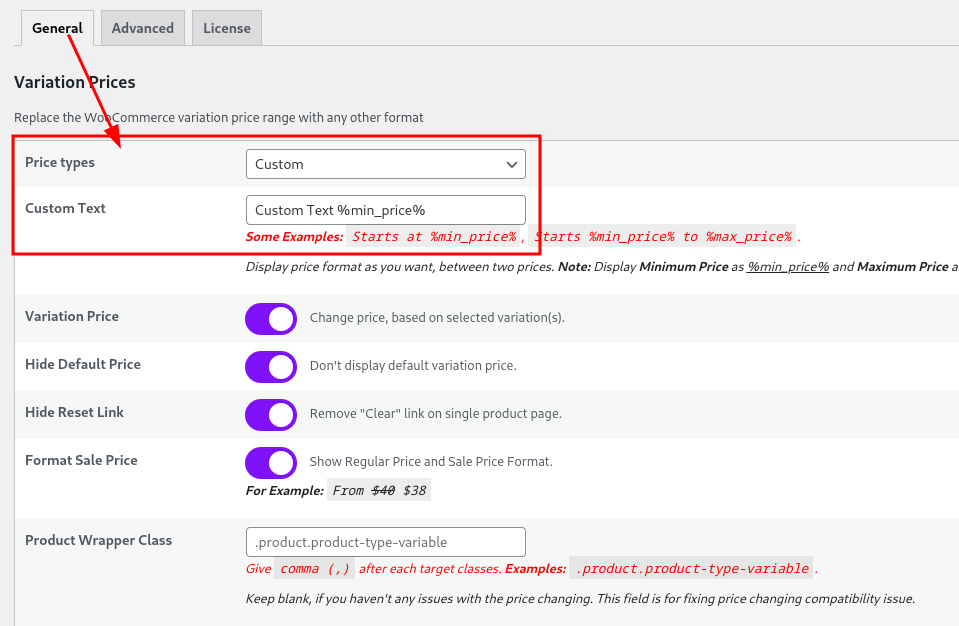This screenshot has width=959, height=626.
Task: Click the Product Wrapper Class label
Action: (x=98, y=540)
